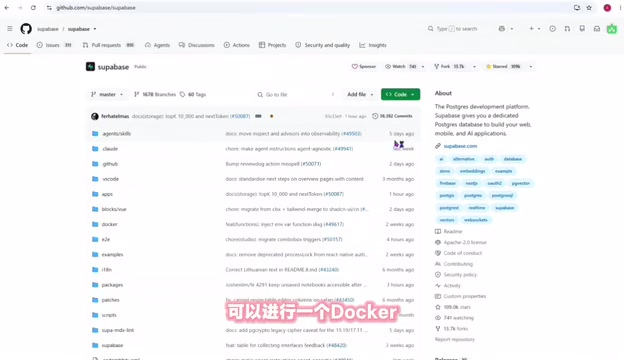Open the Watch options dropdown arrow

[423, 66]
